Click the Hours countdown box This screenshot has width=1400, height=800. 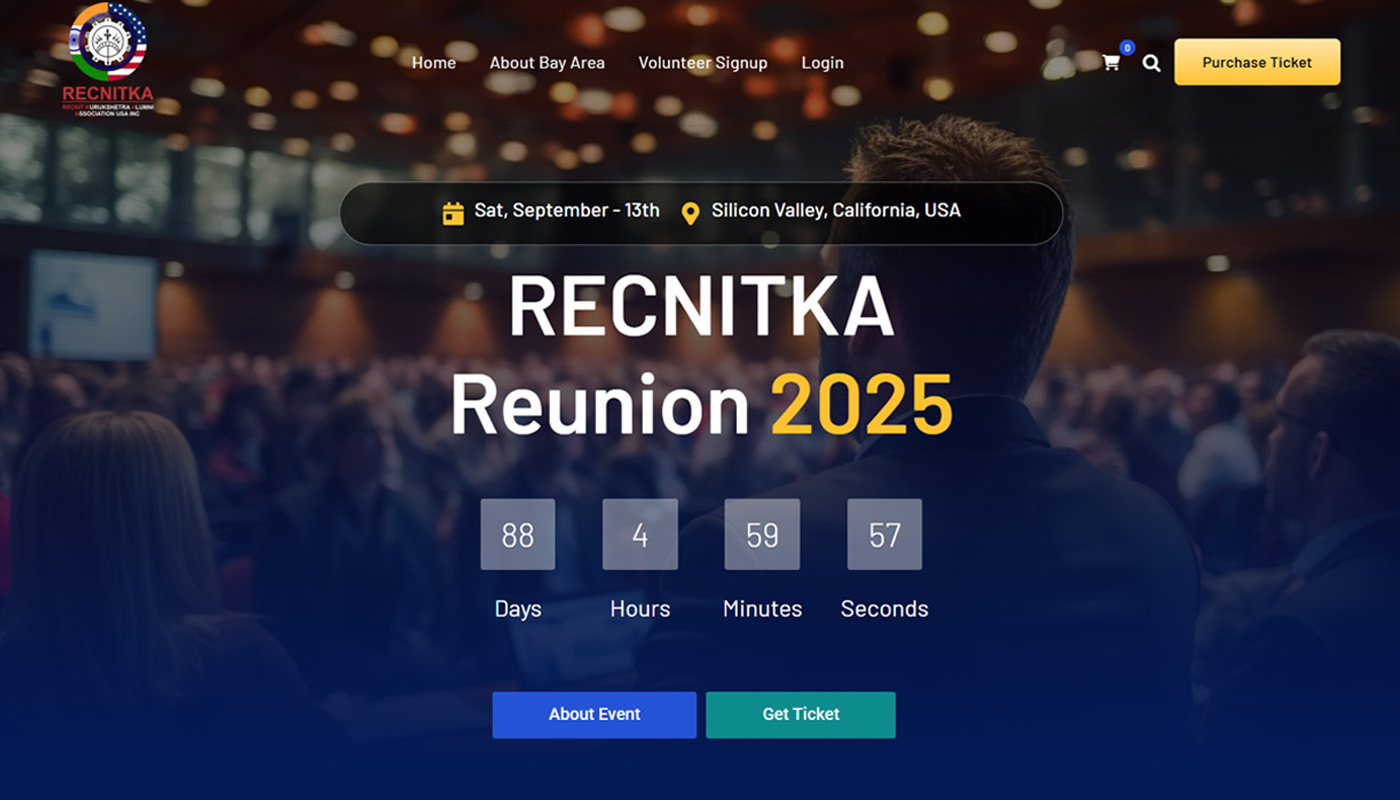point(640,535)
